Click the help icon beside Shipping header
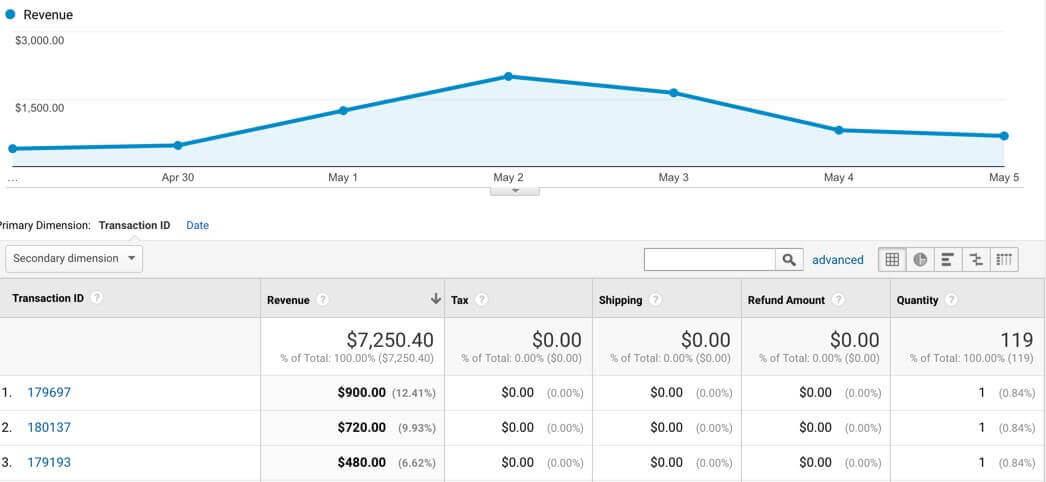Screen dimensions: 1046x482 click(x=655, y=300)
